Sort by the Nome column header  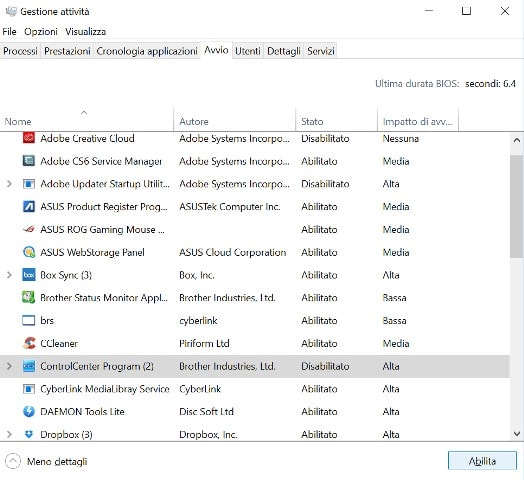(x=87, y=121)
